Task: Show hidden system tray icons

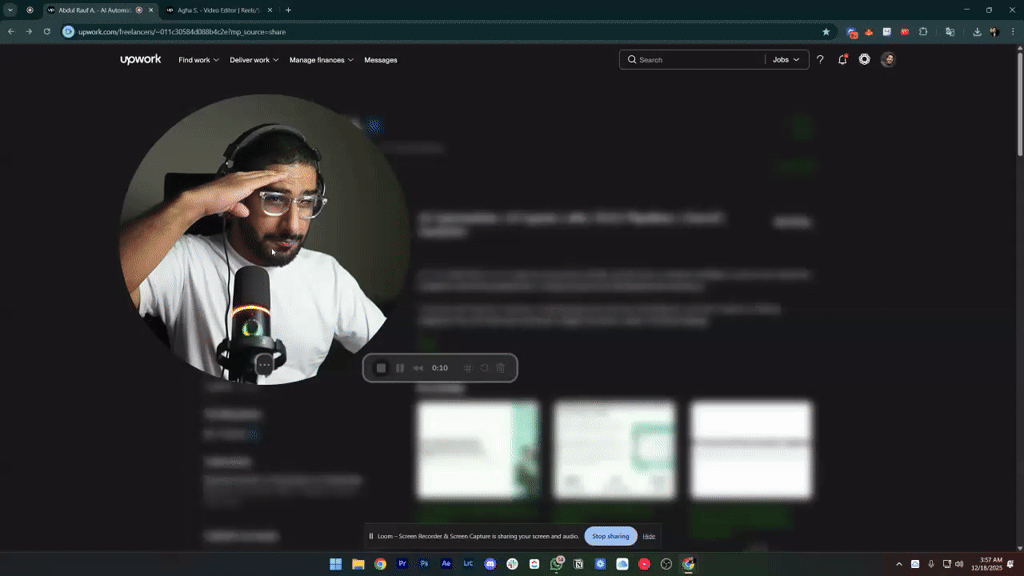Action: tap(899, 564)
